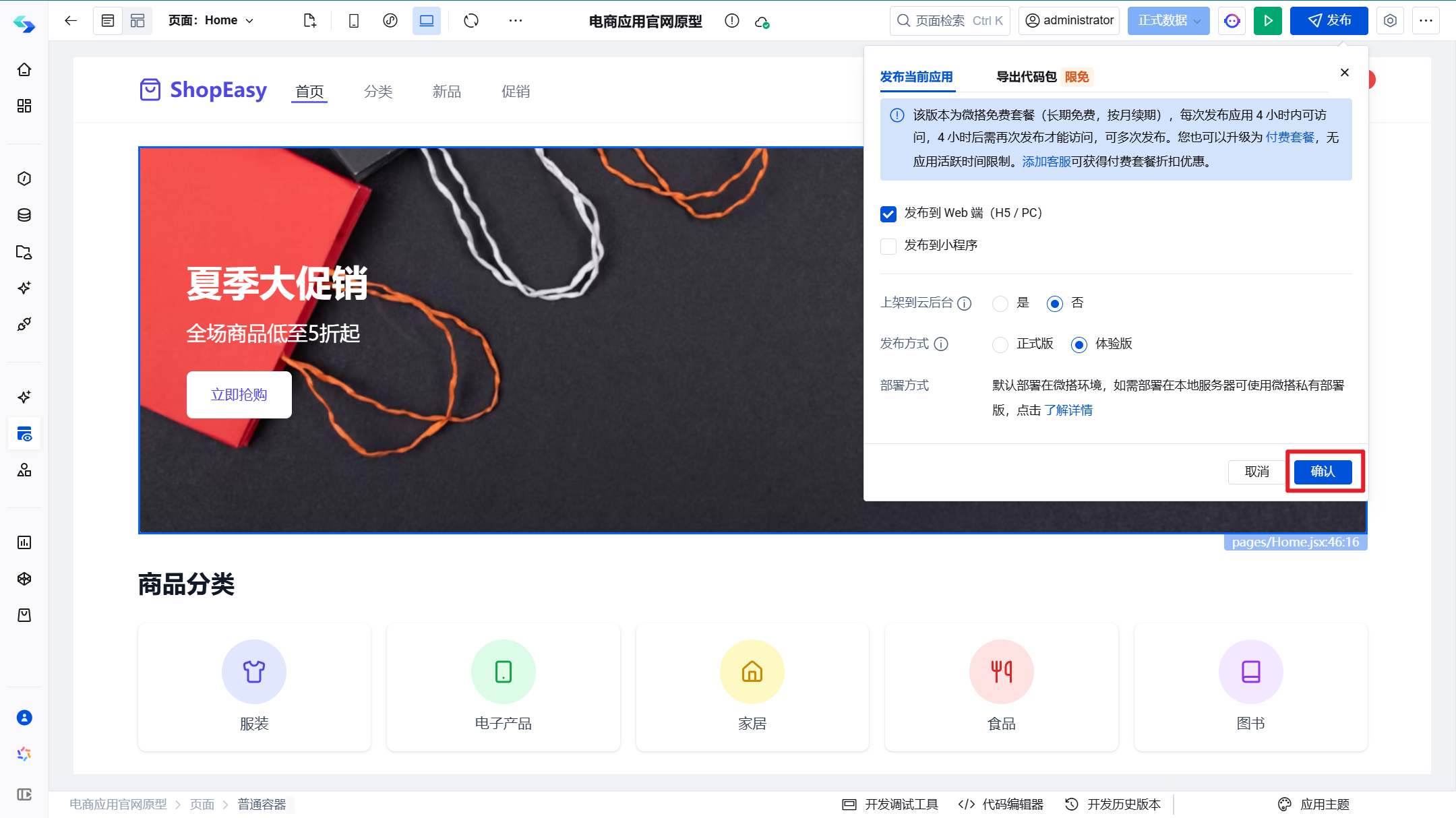Open 开发调试工具 in bottom bar
This screenshot has height=818, width=1456.
[x=890, y=805]
